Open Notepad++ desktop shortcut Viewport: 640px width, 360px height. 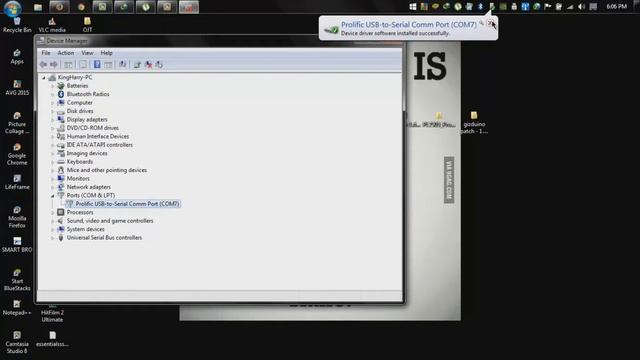17,308
